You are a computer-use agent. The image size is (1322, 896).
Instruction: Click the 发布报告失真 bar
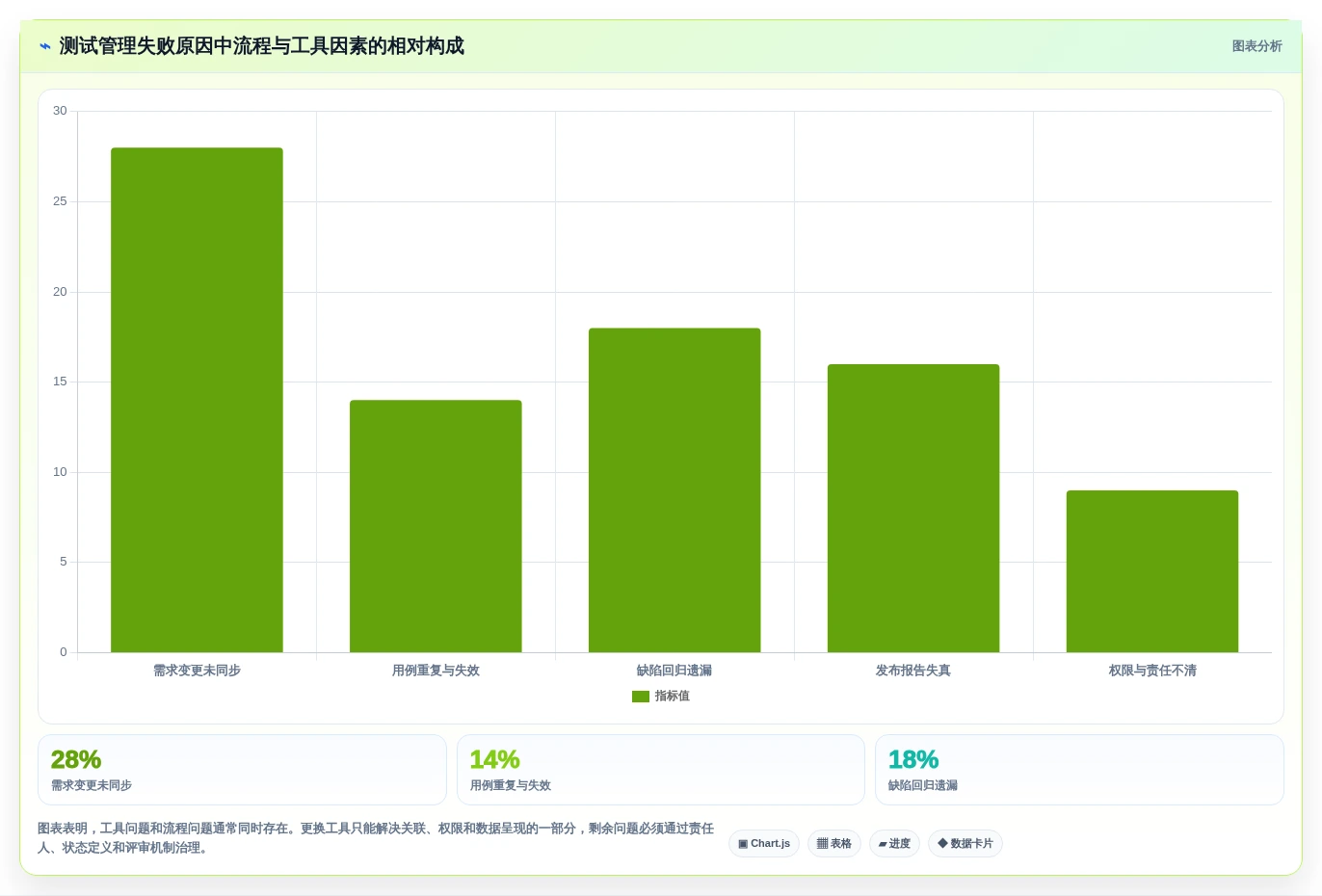pos(913,508)
